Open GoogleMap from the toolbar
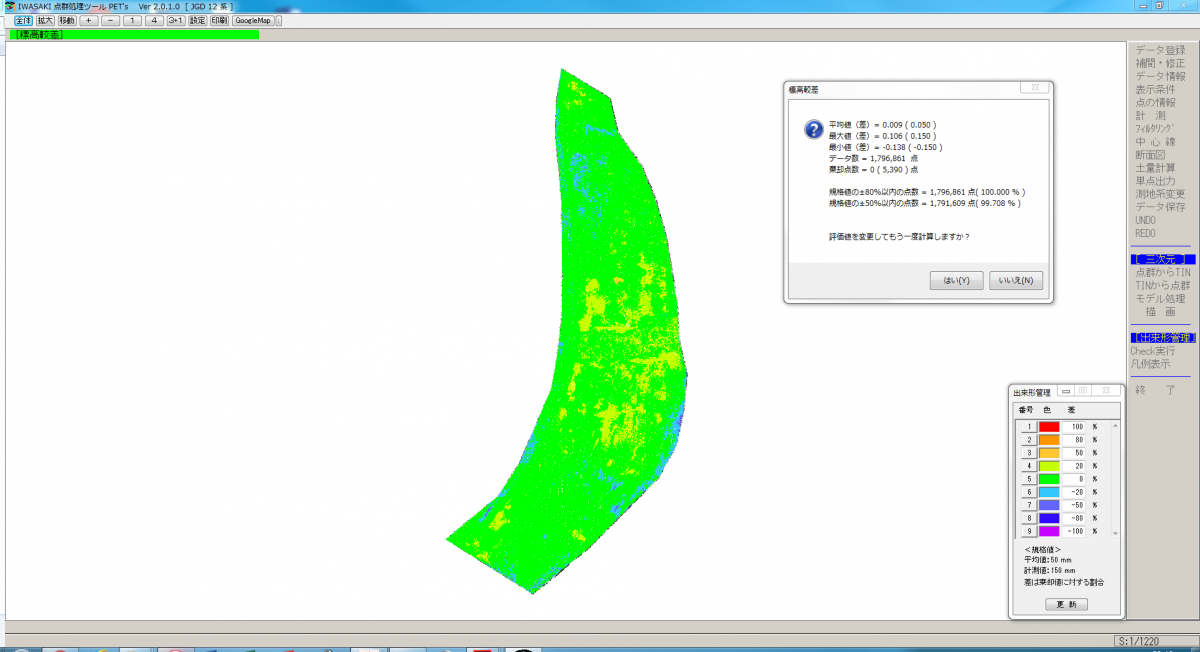 coord(253,20)
